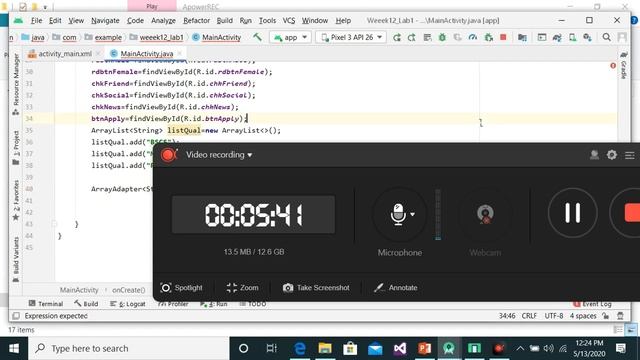Open the Edit menu
Viewport: 640px width, 360px height.
(55, 20)
